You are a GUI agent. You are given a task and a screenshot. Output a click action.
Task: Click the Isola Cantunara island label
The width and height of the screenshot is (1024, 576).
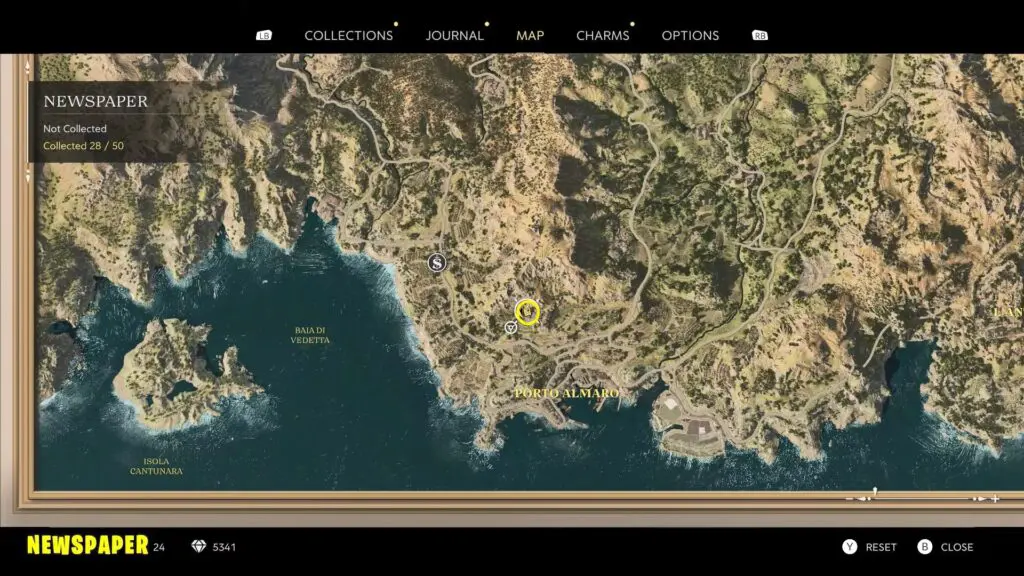point(156,465)
